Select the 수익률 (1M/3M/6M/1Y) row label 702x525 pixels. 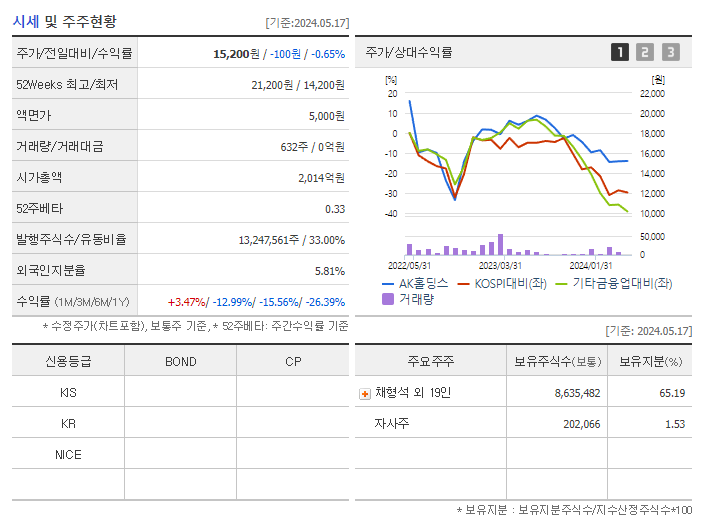tap(73, 302)
